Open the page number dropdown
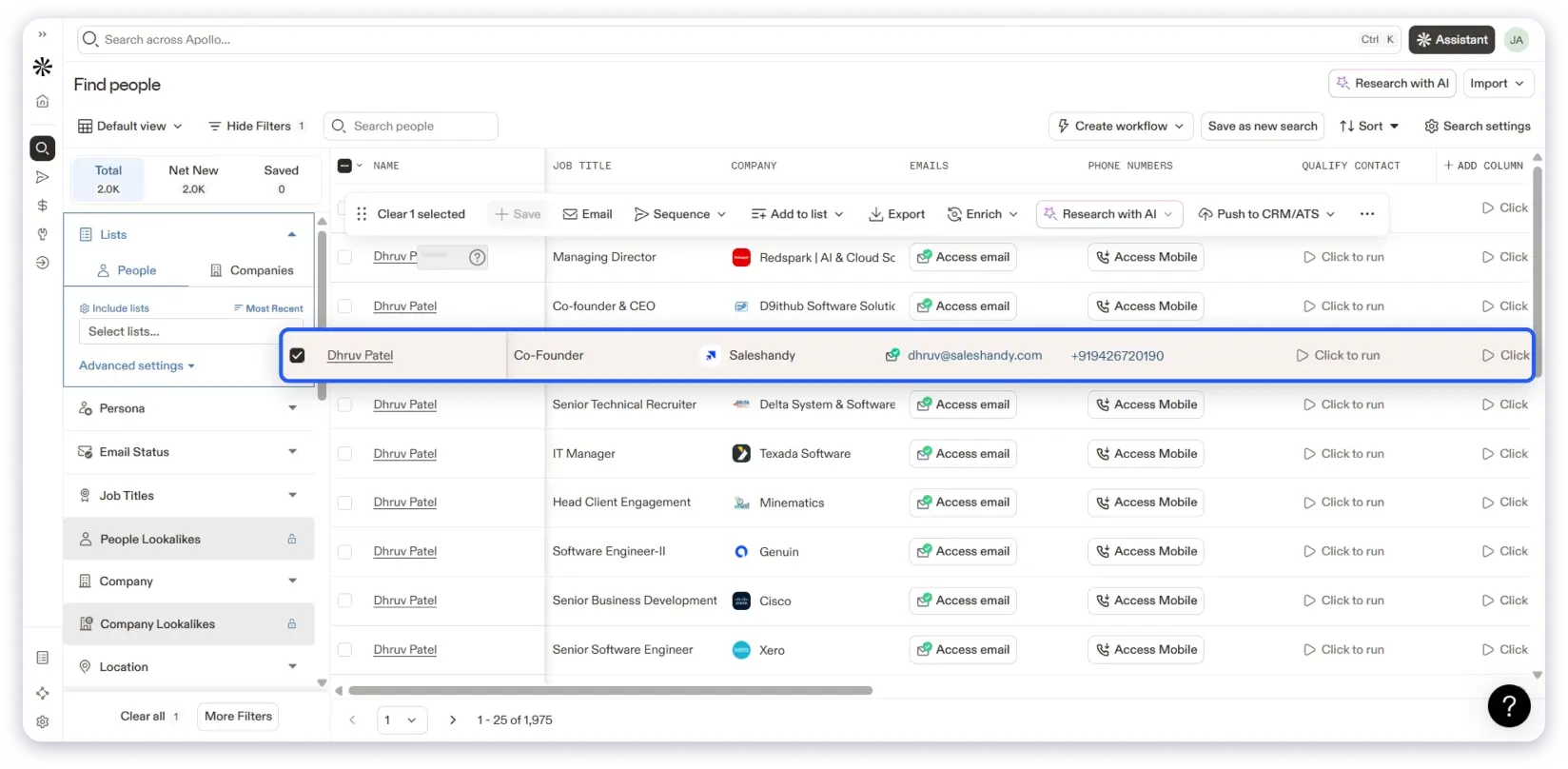 (402, 720)
